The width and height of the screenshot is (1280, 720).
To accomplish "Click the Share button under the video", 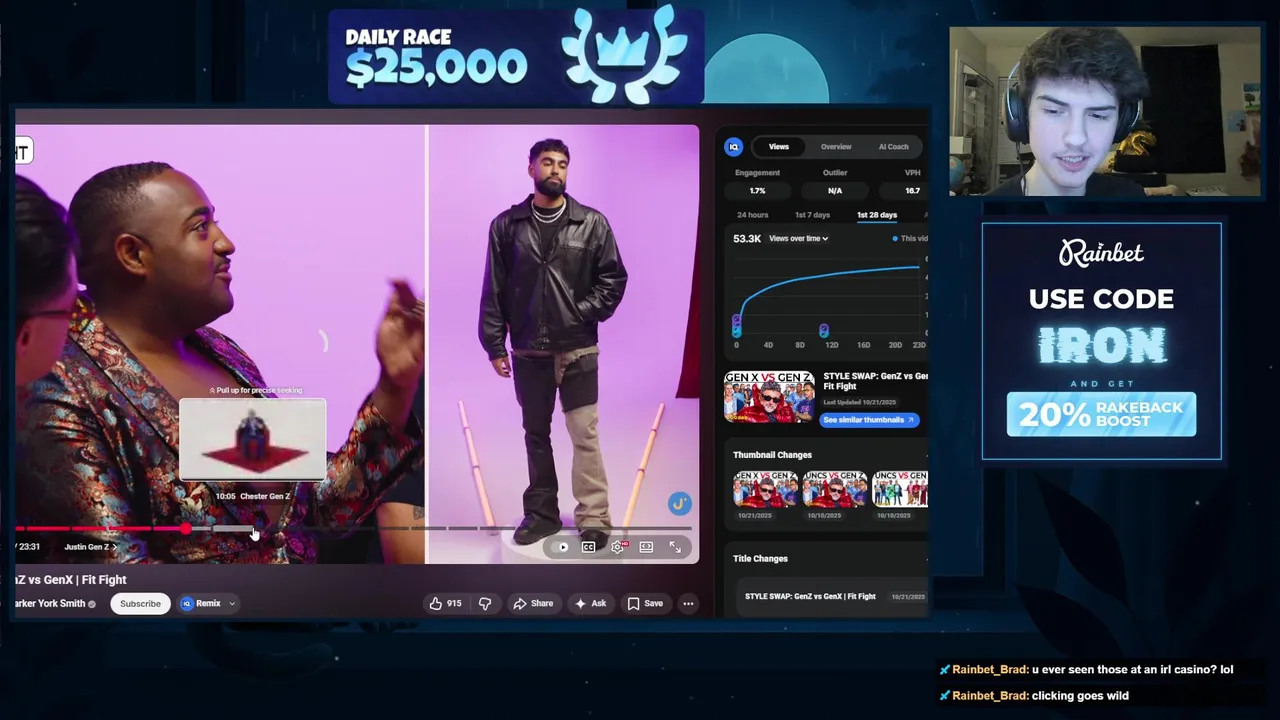I will tap(533, 603).
